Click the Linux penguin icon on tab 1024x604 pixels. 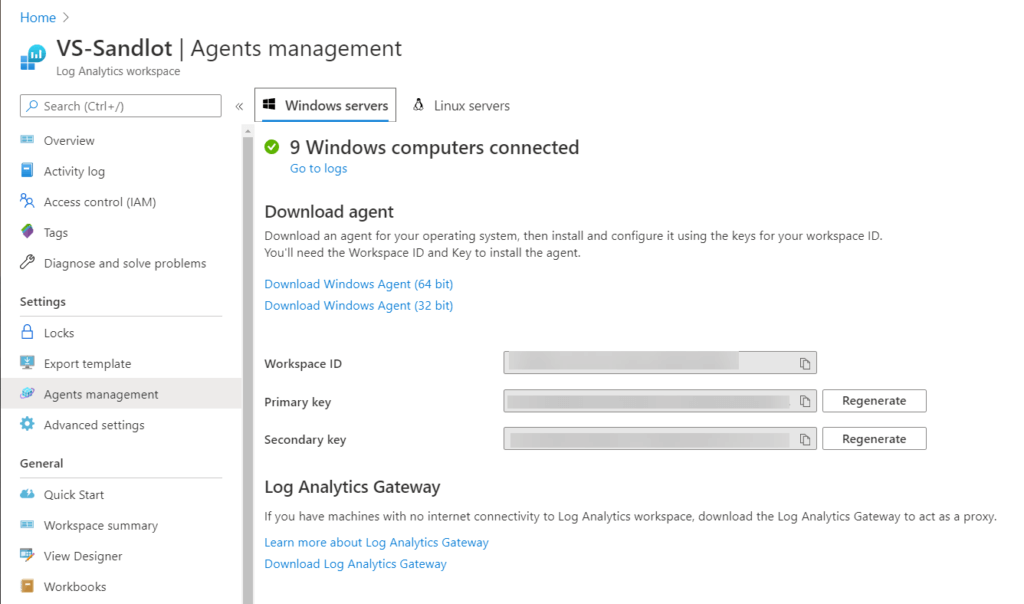418,104
